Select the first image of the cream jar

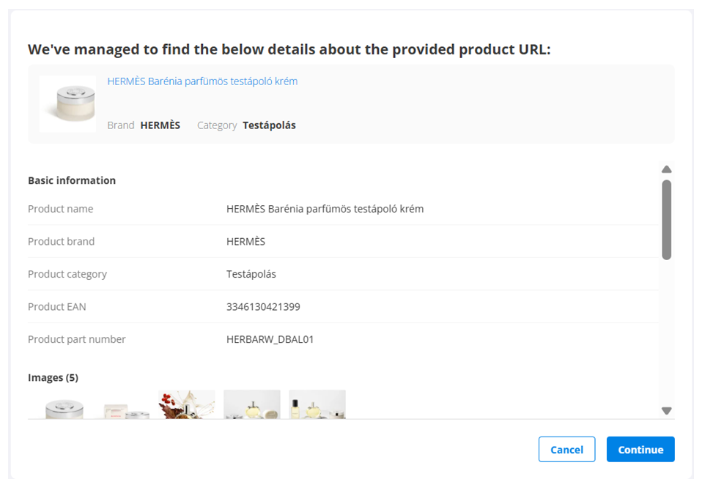click(x=65, y=406)
